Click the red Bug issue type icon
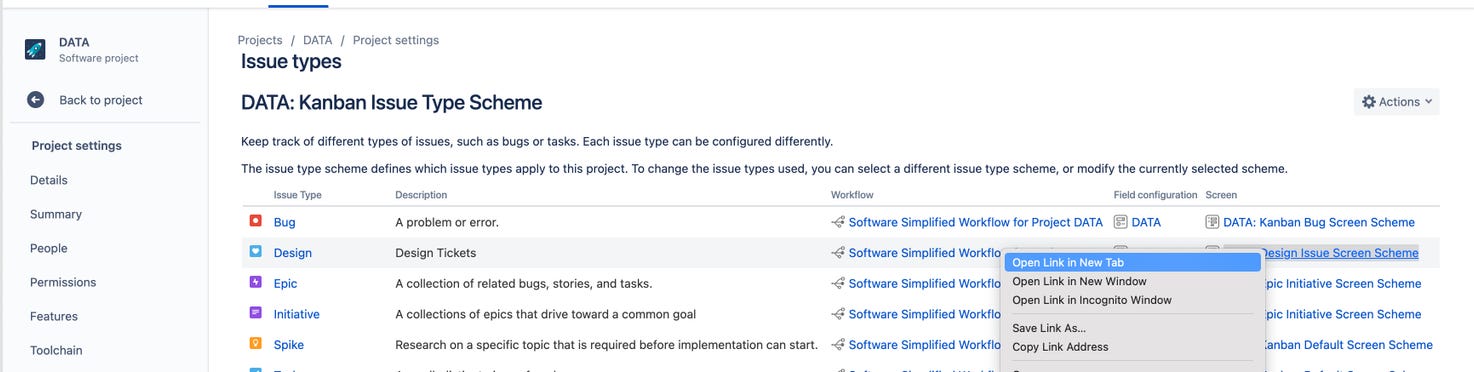The image size is (1474, 372). pyautogui.click(x=255, y=221)
